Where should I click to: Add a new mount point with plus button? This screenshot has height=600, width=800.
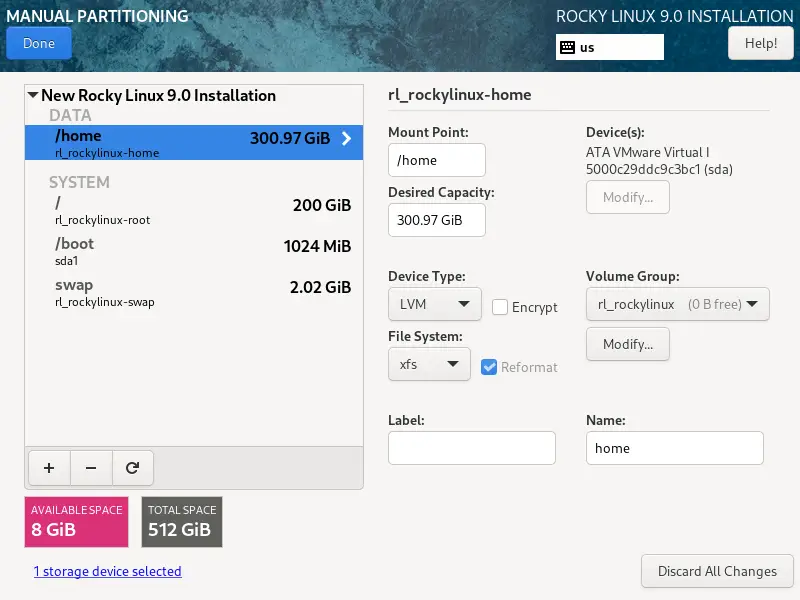tap(49, 468)
